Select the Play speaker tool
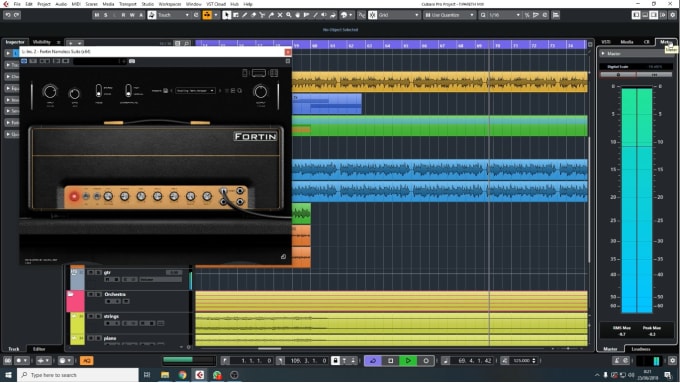The height and width of the screenshot is (383, 680). (324, 15)
